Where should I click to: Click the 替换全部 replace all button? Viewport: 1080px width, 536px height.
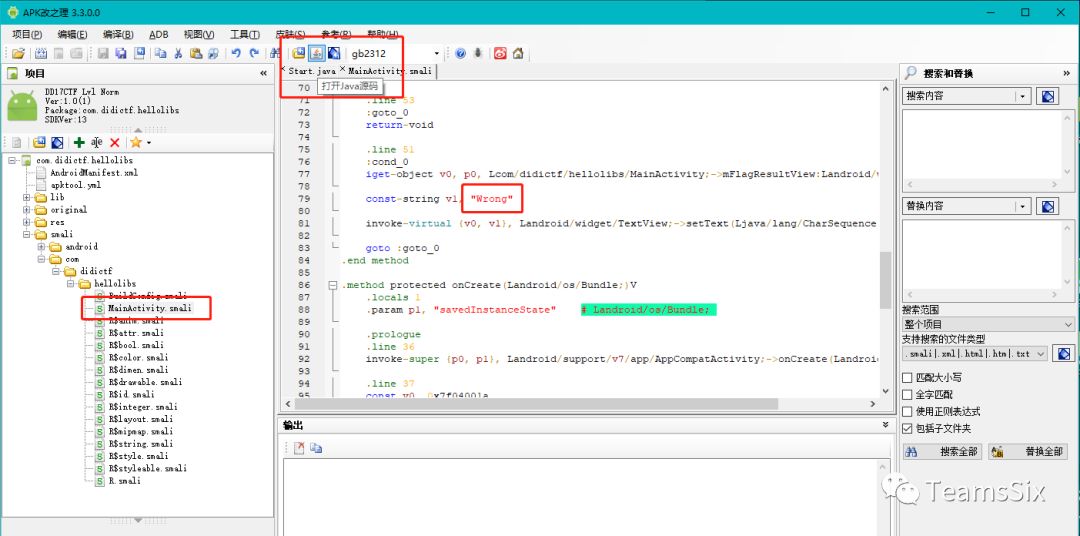[1028, 452]
